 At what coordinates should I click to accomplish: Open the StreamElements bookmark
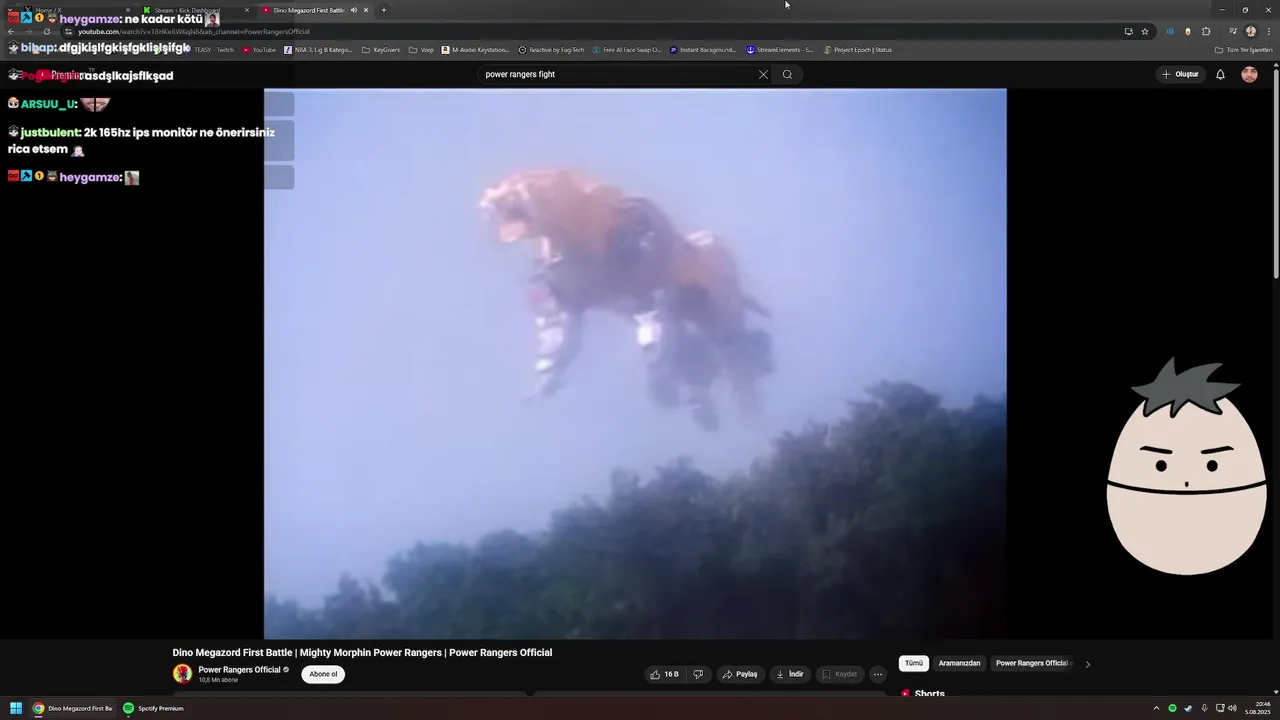pyautogui.click(x=780, y=49)
